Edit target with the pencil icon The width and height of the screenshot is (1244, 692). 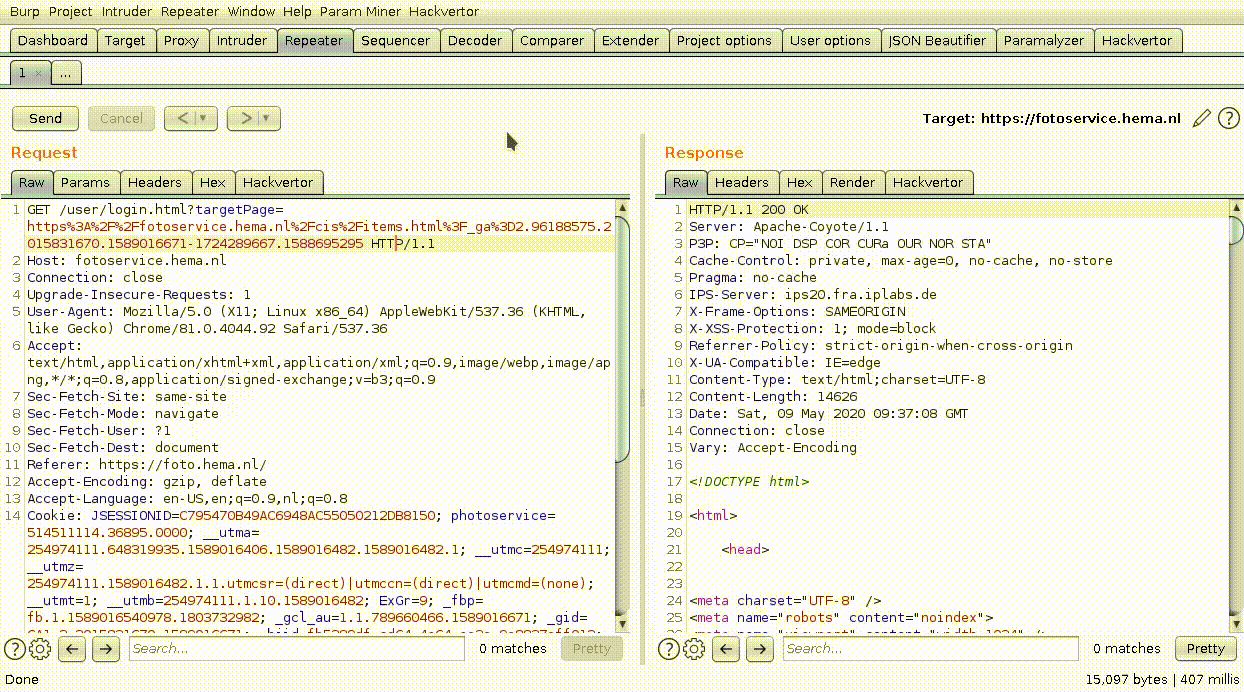1201,118
